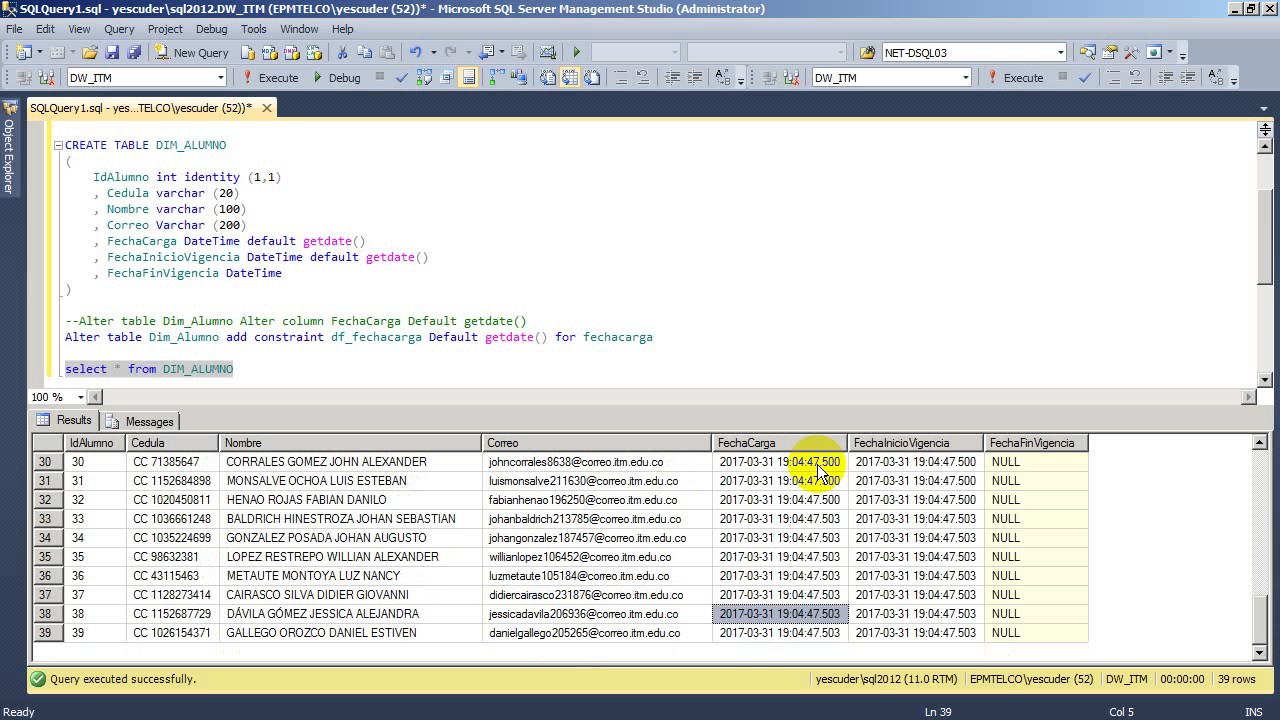Image resolution: width=1280 pixels, height=720 pixels.
Task: Switch output to Results to File
Action: click(592, 77)
